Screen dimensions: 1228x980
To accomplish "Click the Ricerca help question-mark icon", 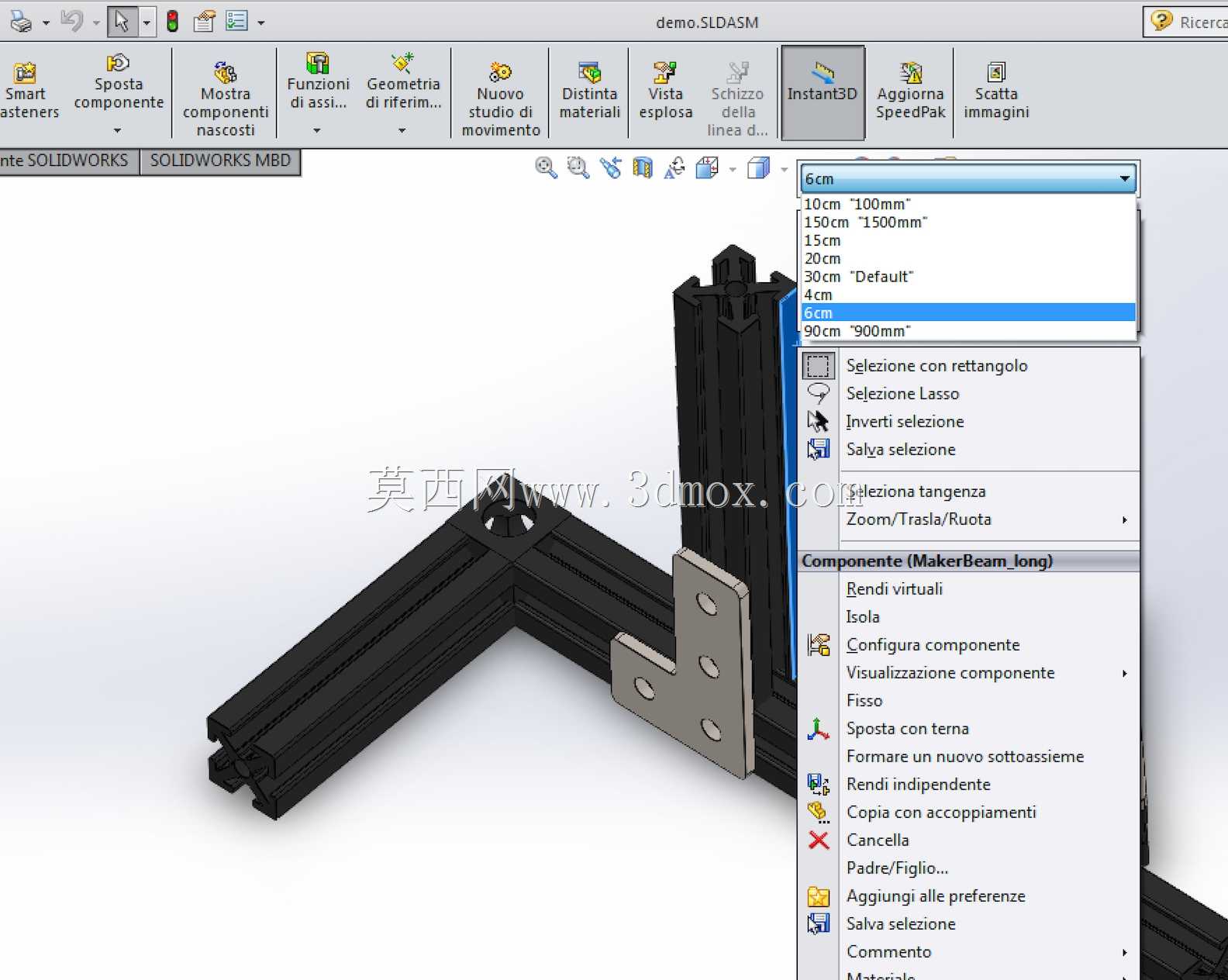I will pyautogui.click(x=1161, y=21).
